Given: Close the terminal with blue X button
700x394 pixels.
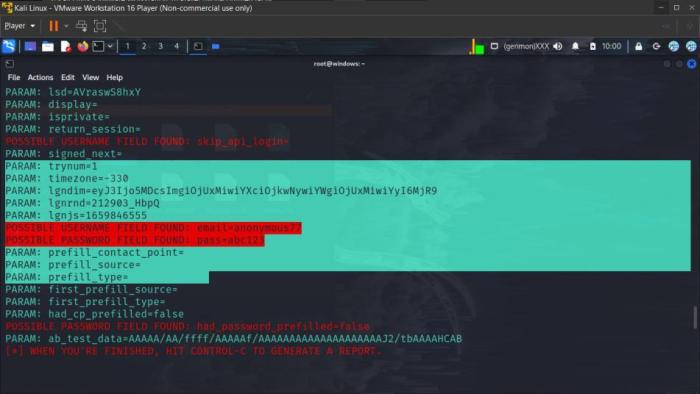Looking at the screenshot, I should [692, 64].
